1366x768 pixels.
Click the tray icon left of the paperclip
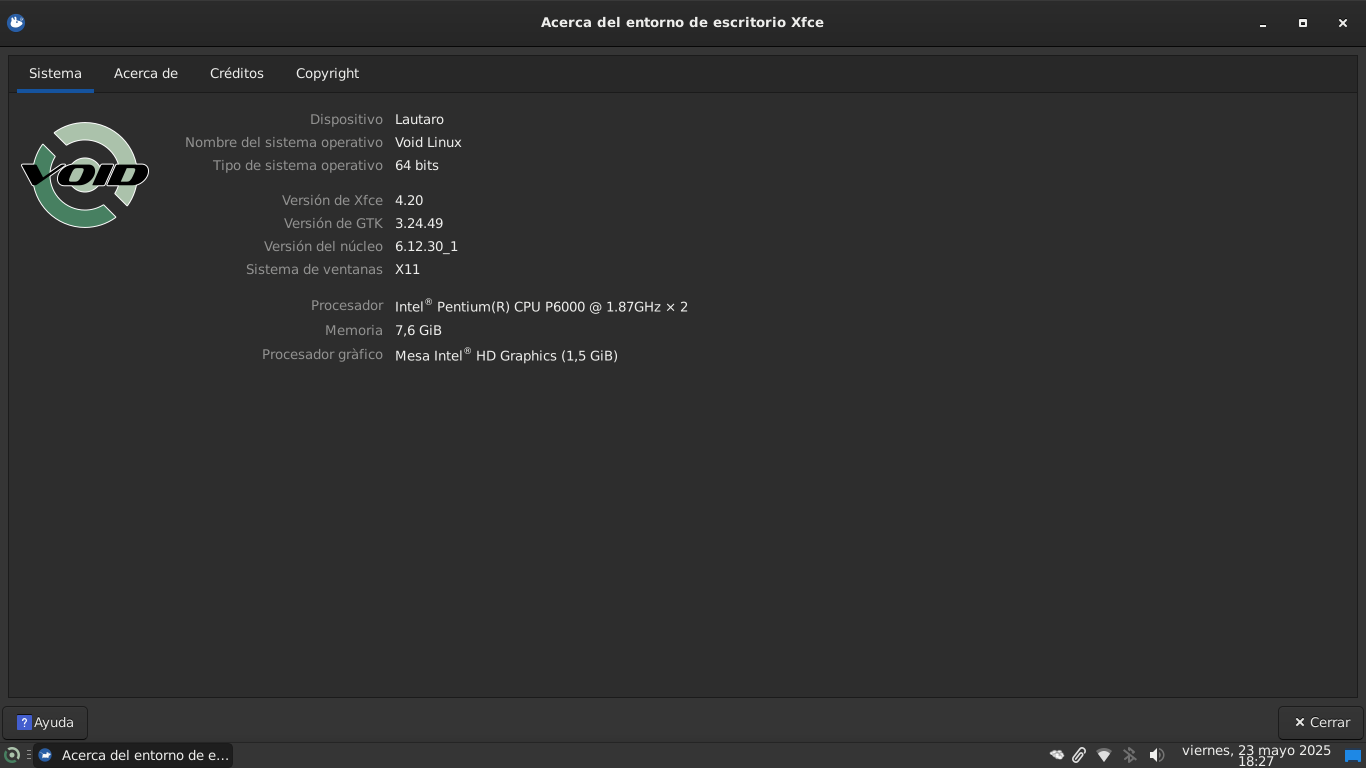(1056, 755)
